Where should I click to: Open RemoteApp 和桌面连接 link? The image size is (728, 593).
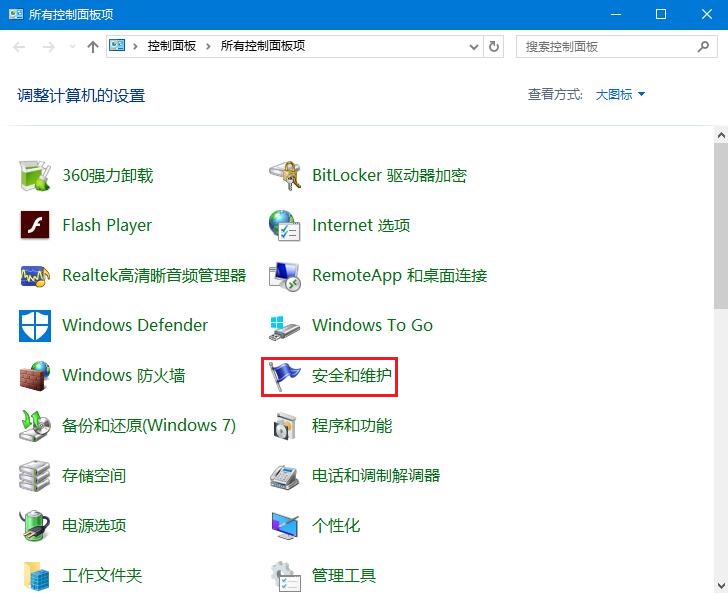click(x=400, y=275)
